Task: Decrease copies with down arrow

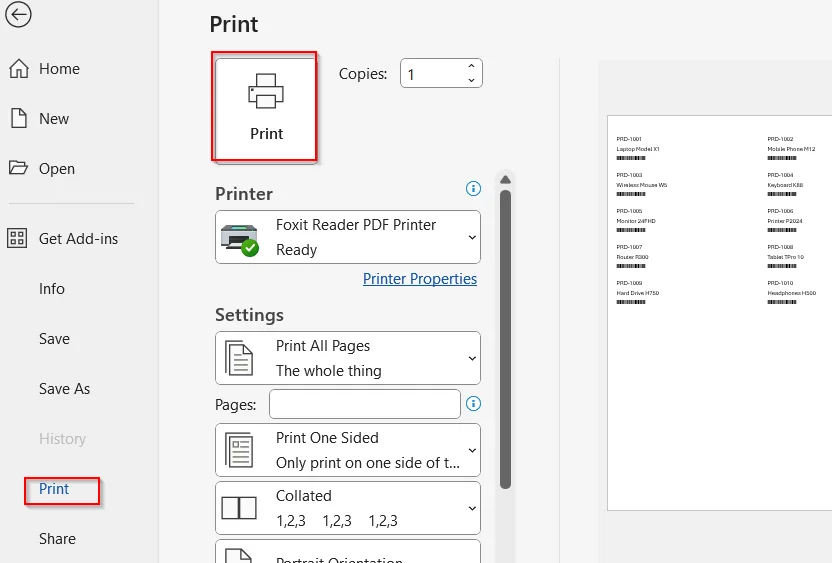Action: click(x=471, y=80)
